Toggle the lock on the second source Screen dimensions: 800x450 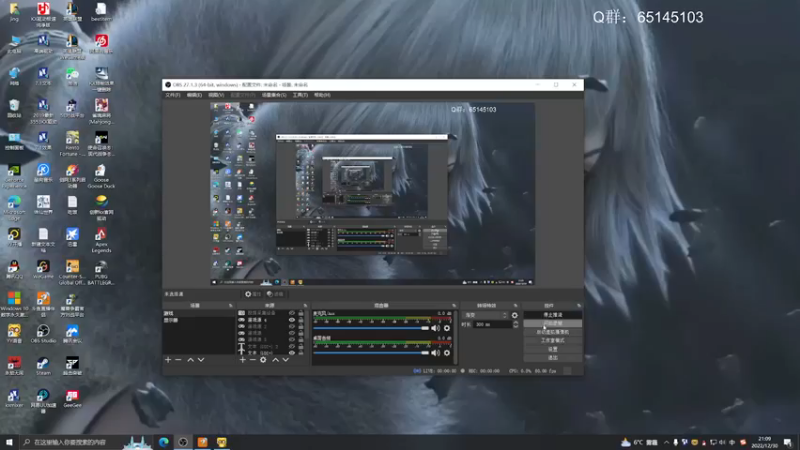[x=301, y=320]
